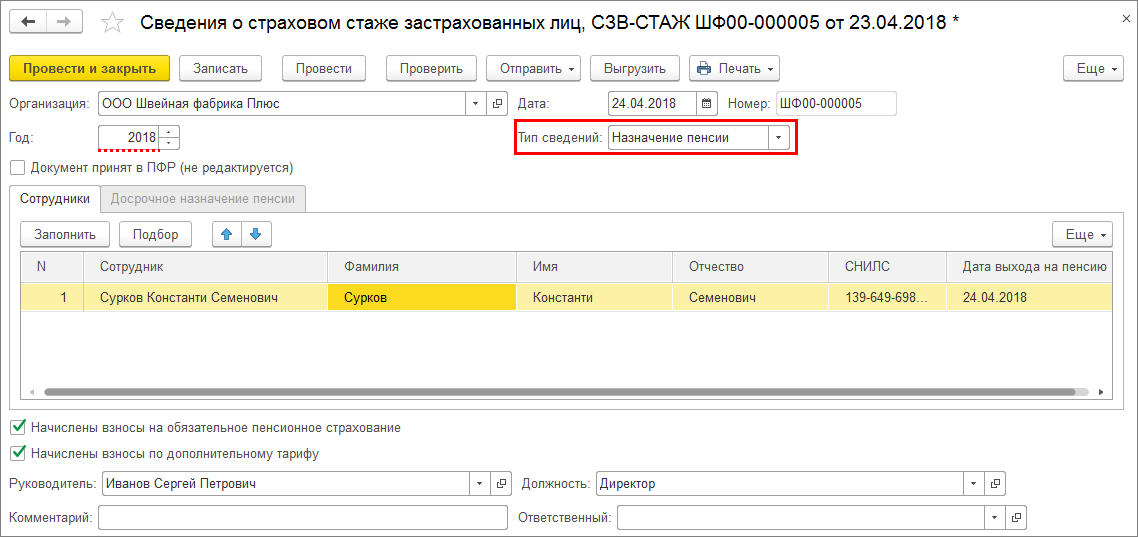
Task: Uncheck 'Начислены взносы на обязательное пенсионное страхование'
Action: [18, 427]
